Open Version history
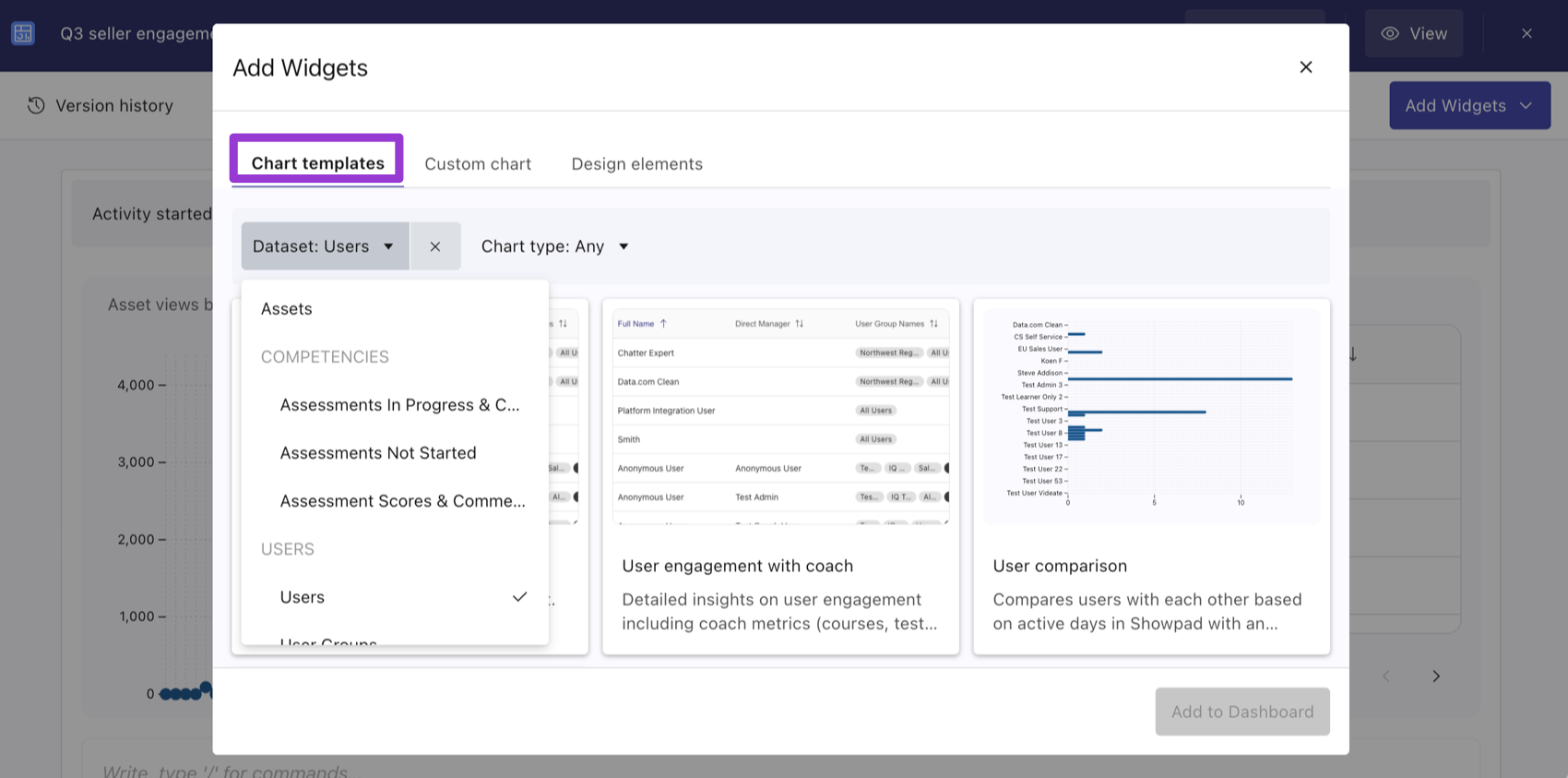 (x=101, y=106)
